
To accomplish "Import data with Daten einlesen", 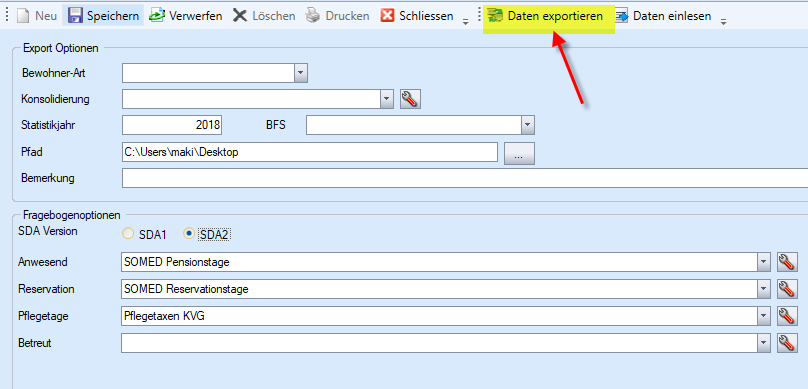I will point(664,16).
